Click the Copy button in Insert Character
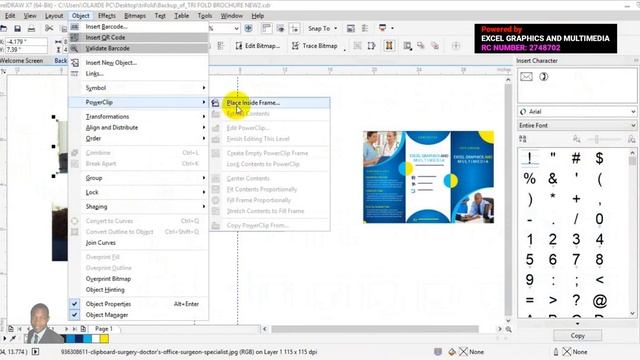The width and height of the screenshot is (640, 360). click(x=577, y=336)
